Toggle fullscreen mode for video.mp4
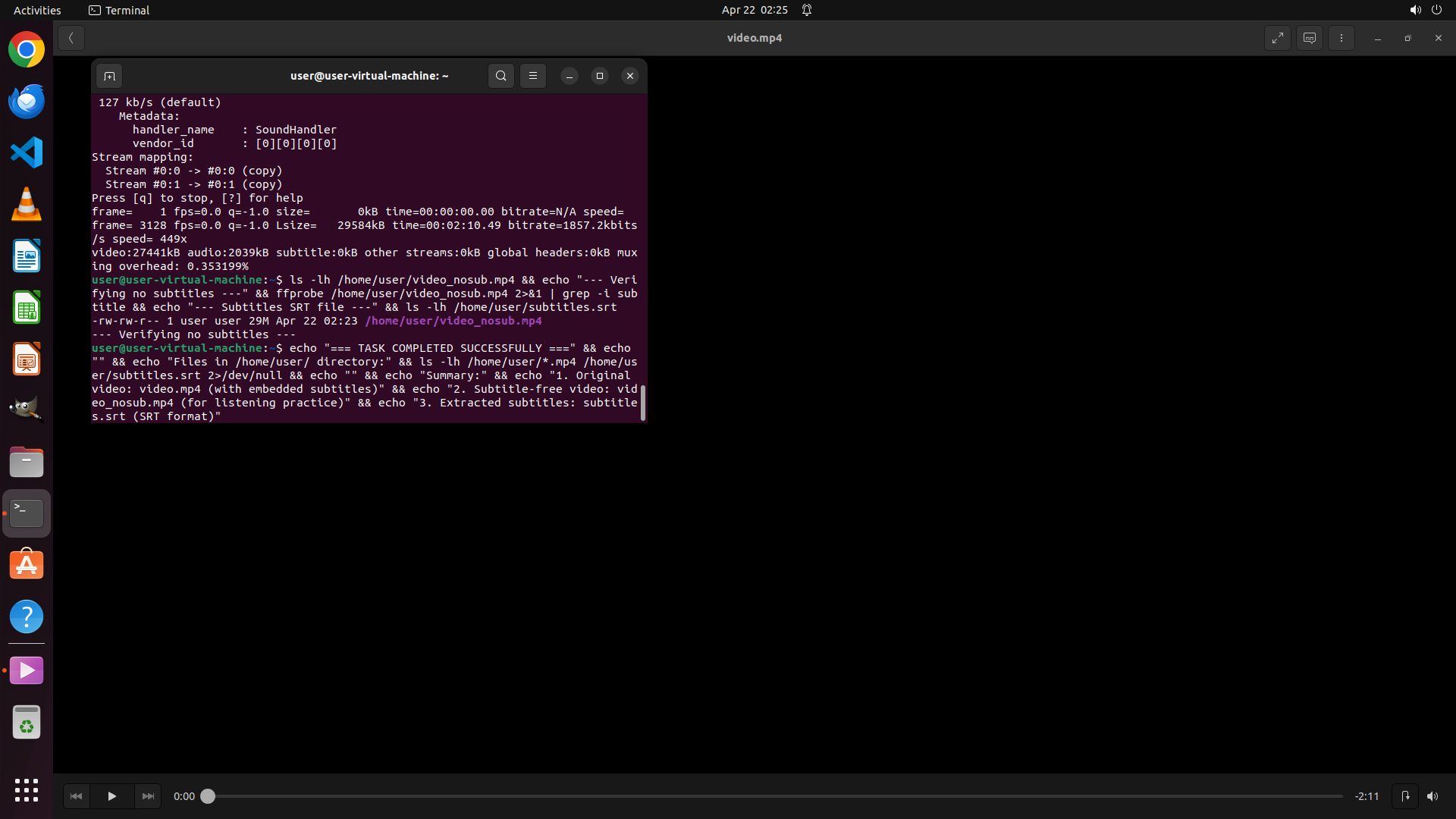1456x819 pixels. coord(1278,38)
